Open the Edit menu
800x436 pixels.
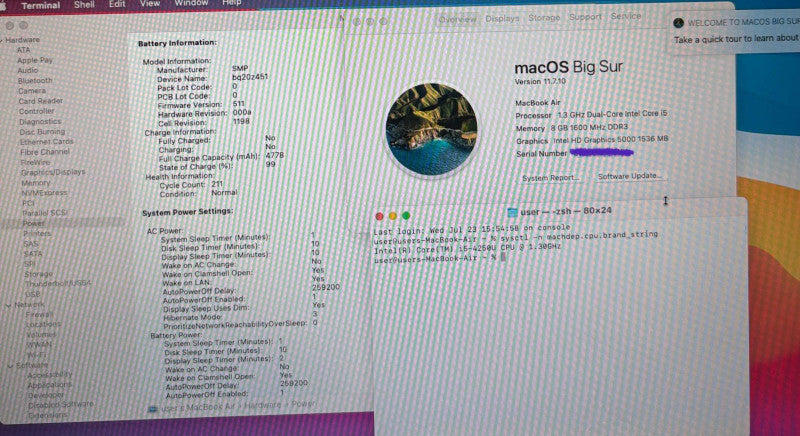[117, 4]
